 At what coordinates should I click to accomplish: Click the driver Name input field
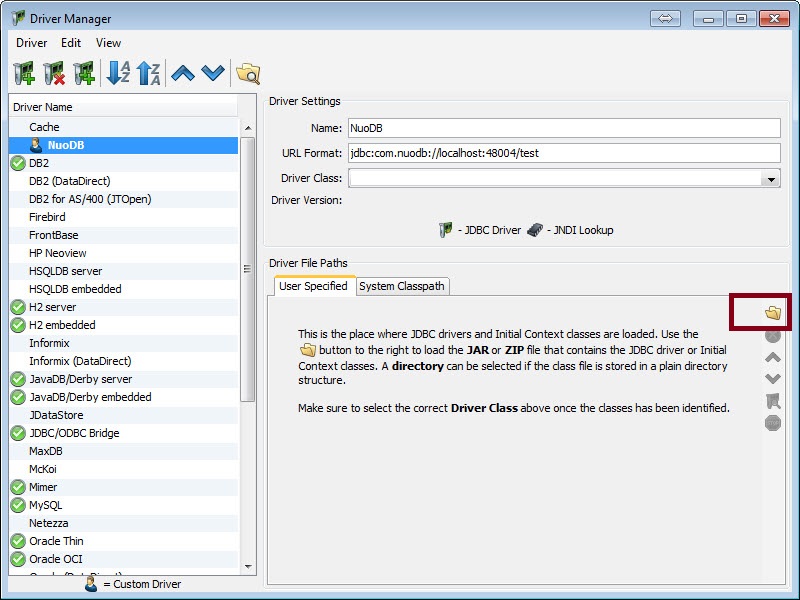pyautogui.click(x=564, y=128)
